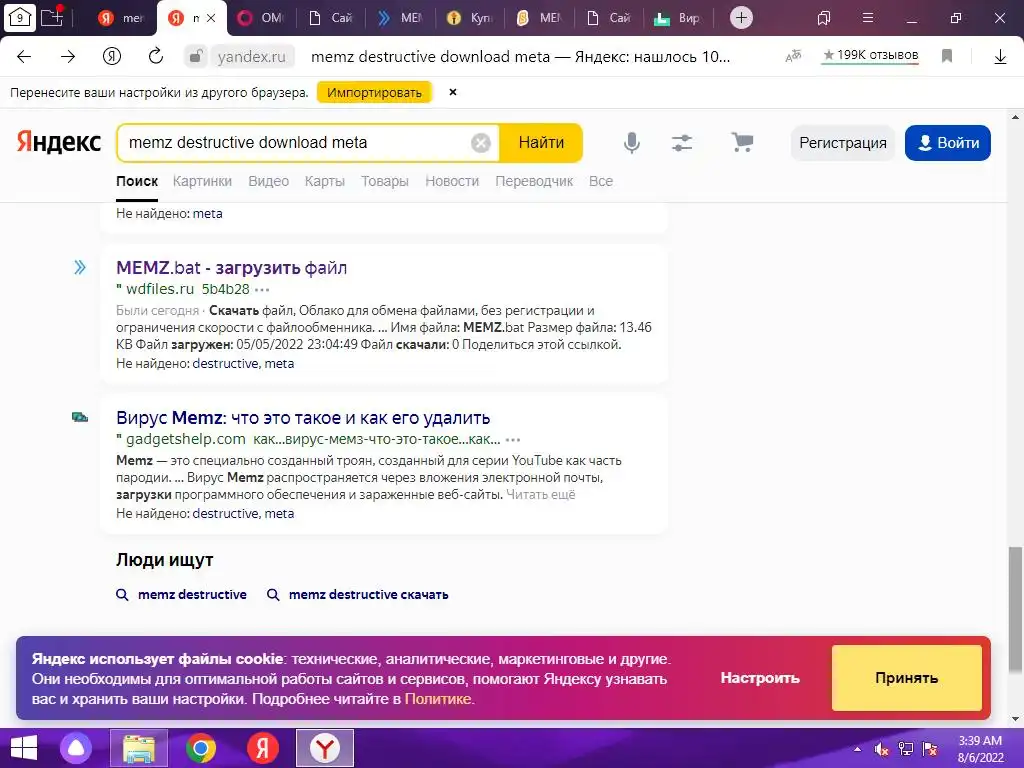
Task: Bookmark this page
Action: point(946,57)
